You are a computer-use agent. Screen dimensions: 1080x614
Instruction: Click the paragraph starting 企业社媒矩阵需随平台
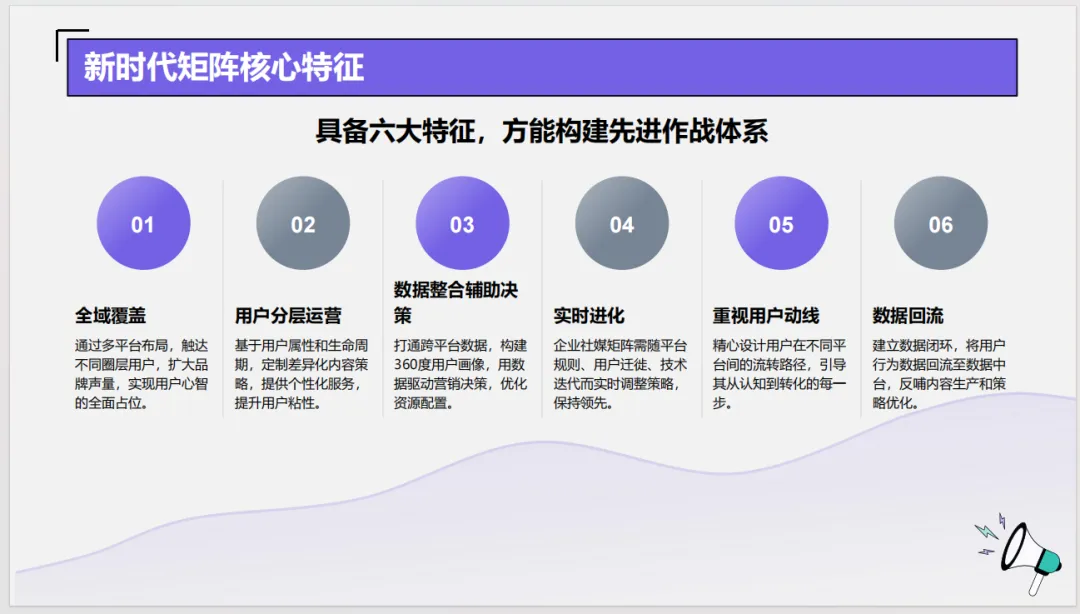pyautogui.click(x=620, y=374)
